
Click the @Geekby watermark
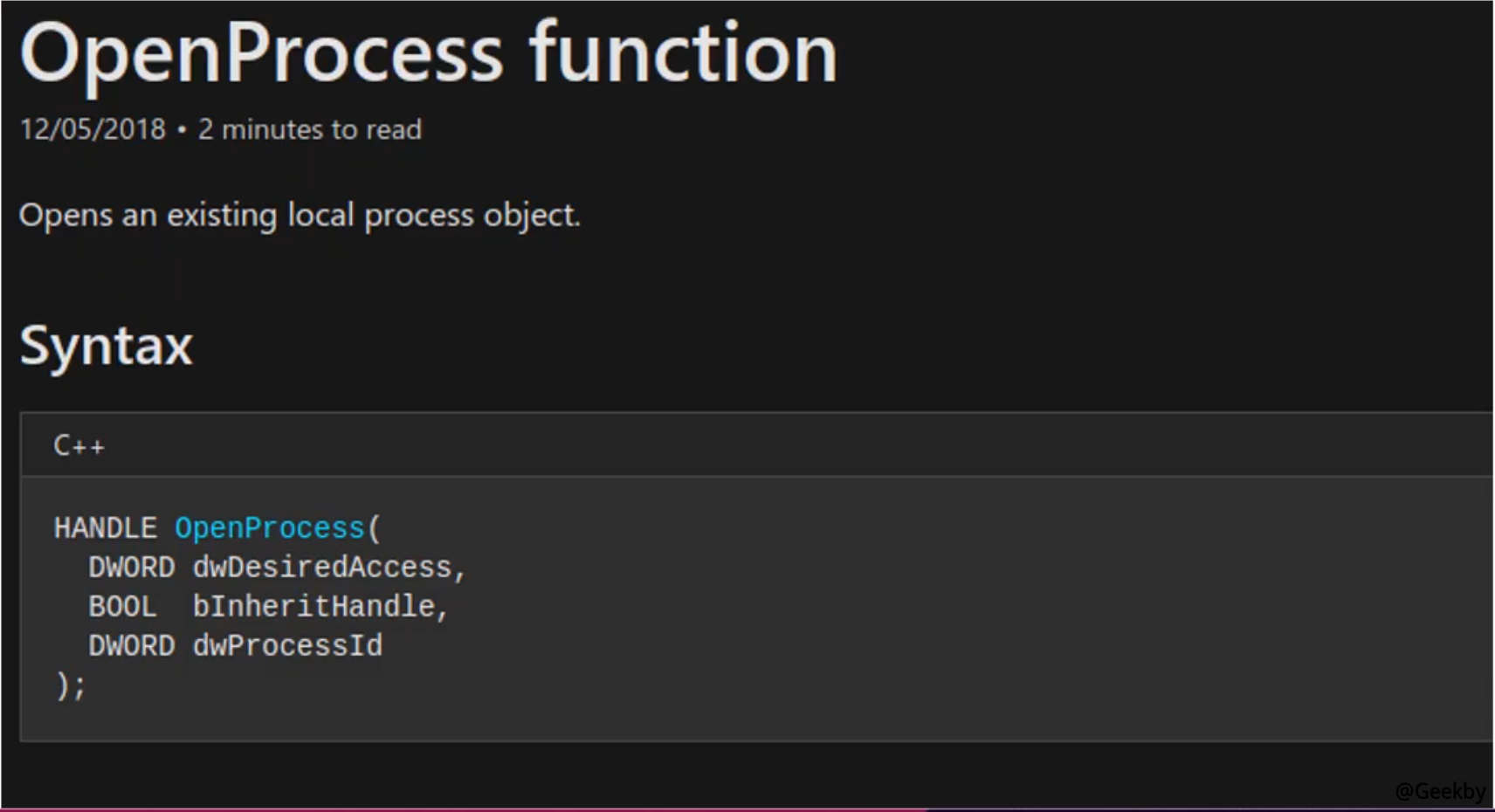click(x=1440, y=791)
